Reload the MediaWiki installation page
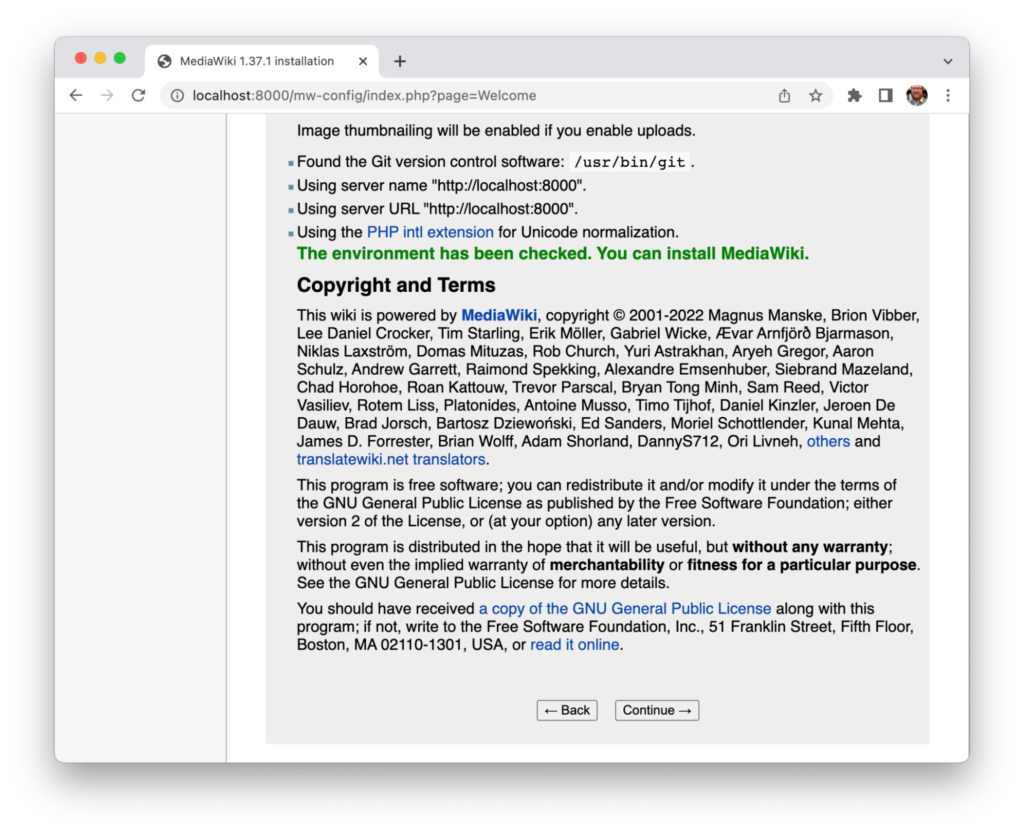 click(138, 95)
